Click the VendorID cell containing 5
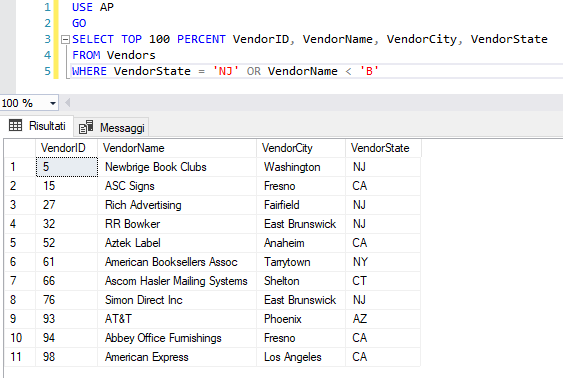Image resolution: width=563 pixels, height=378 pixels. click(67, 167)
